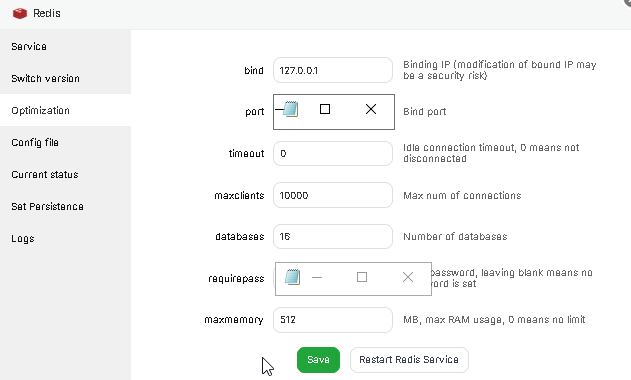Click the 'Binding IP' warning description

click(500, 70)
